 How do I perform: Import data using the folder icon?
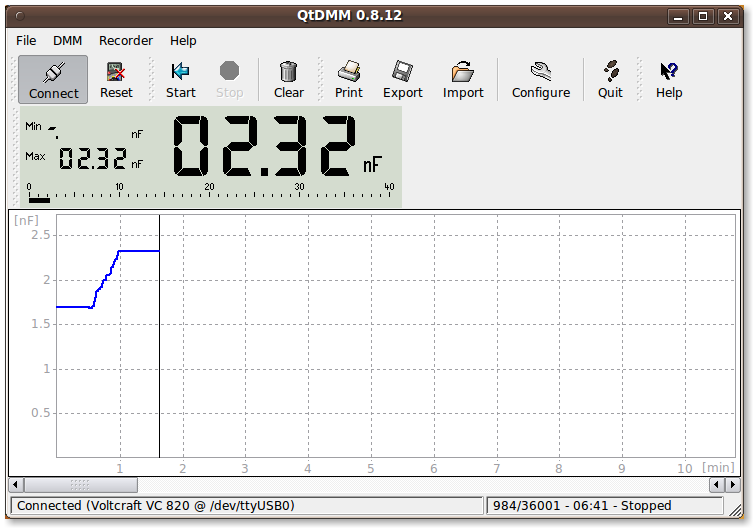463,79
